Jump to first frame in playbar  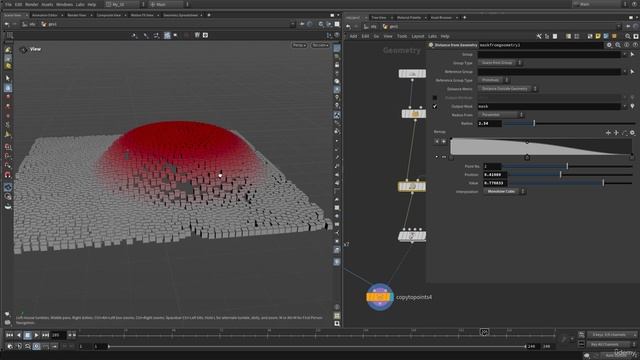(9, 335)
